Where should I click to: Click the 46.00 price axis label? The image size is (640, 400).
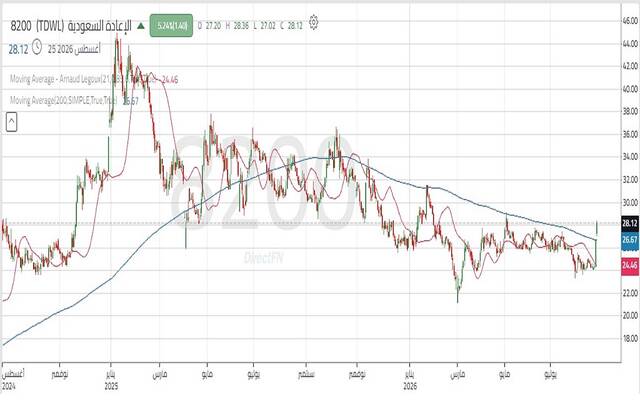(630, 20)
